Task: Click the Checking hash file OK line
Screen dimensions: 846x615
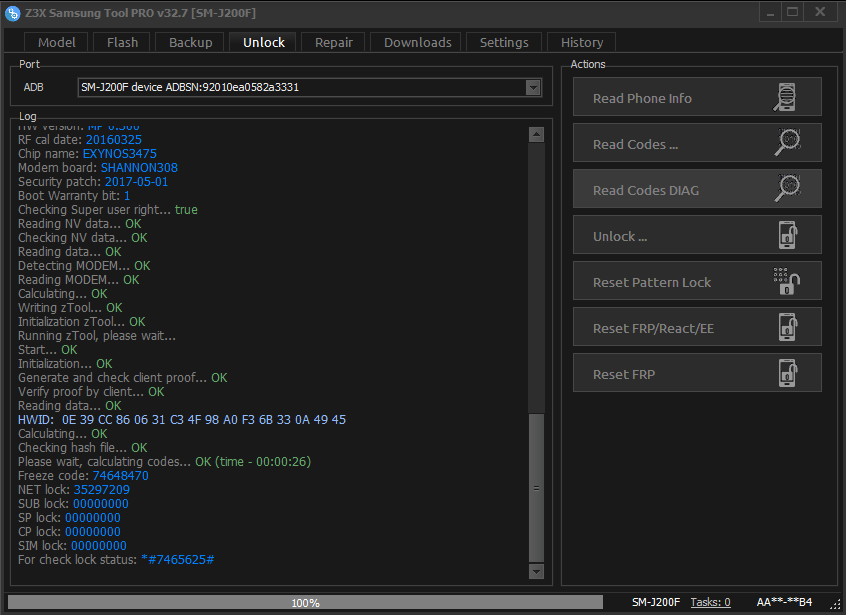Action: click(x=83, y=448)
